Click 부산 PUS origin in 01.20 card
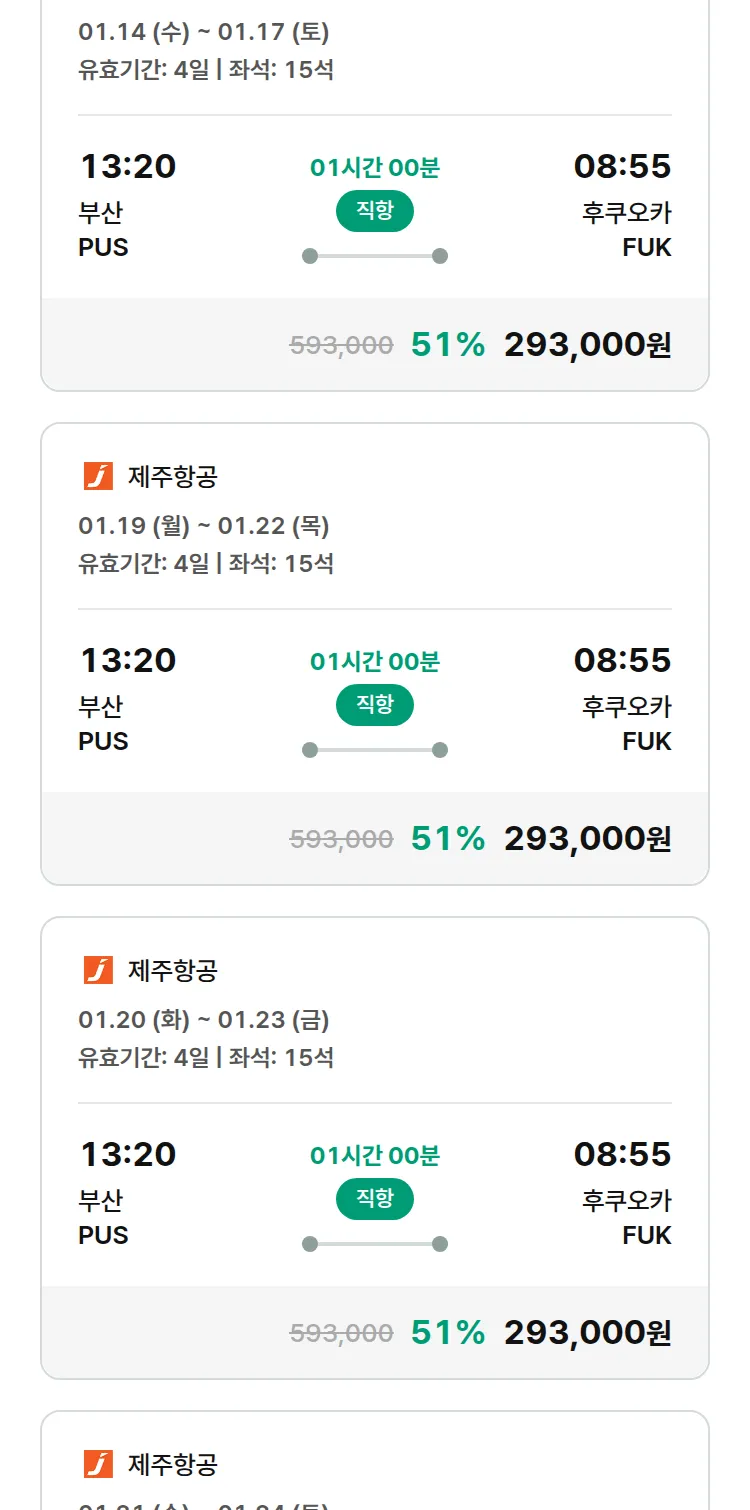This screenshot has height=1510, width=750. click(x=103, y=1217)
